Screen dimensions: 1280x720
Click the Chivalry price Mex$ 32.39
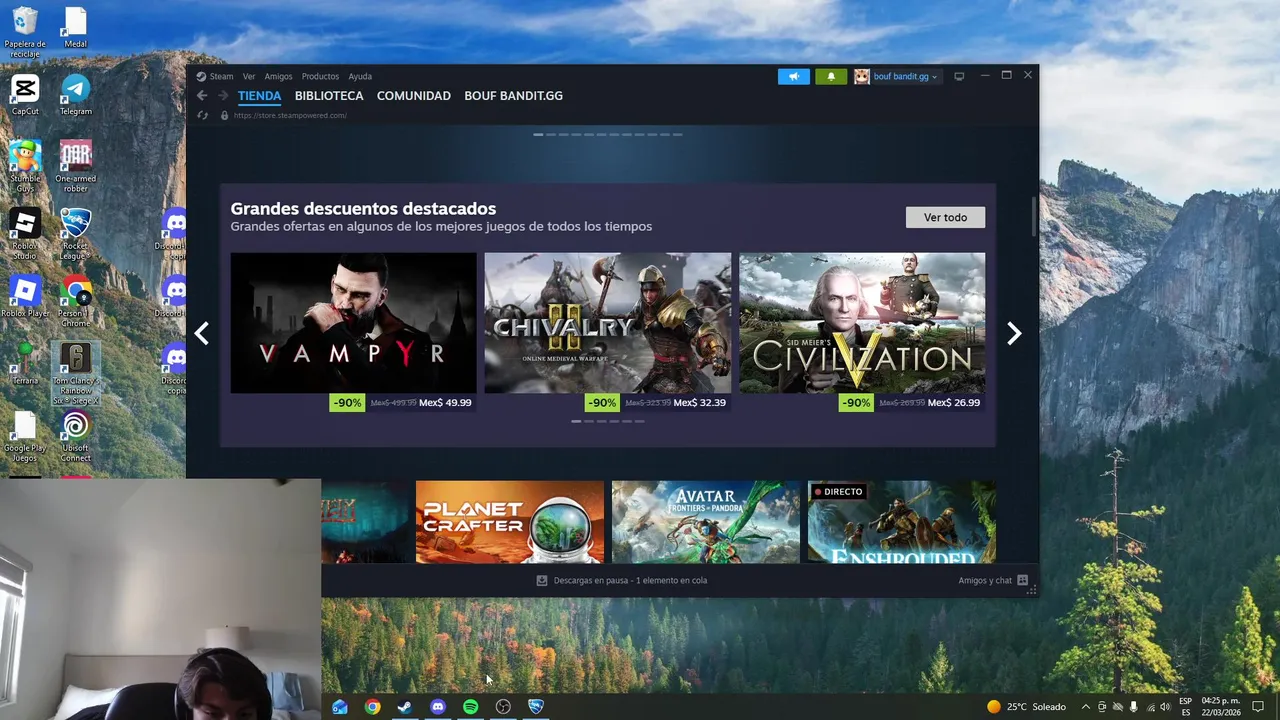point(700,403)
